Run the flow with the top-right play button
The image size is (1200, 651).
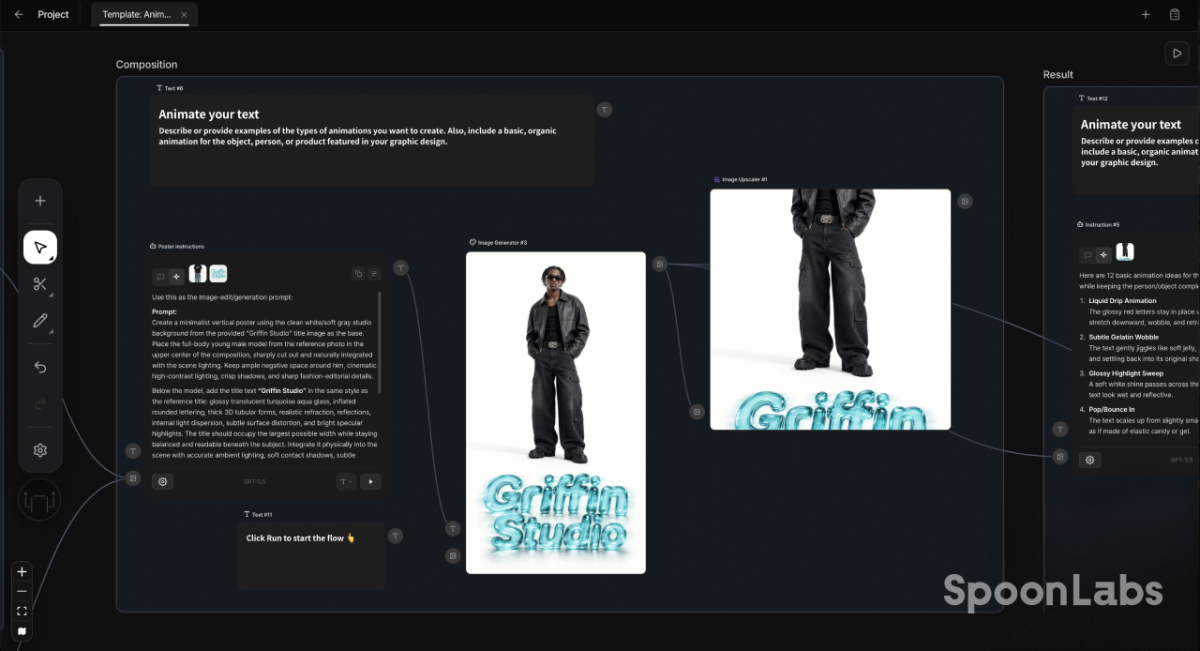[x=1177, y=53]
